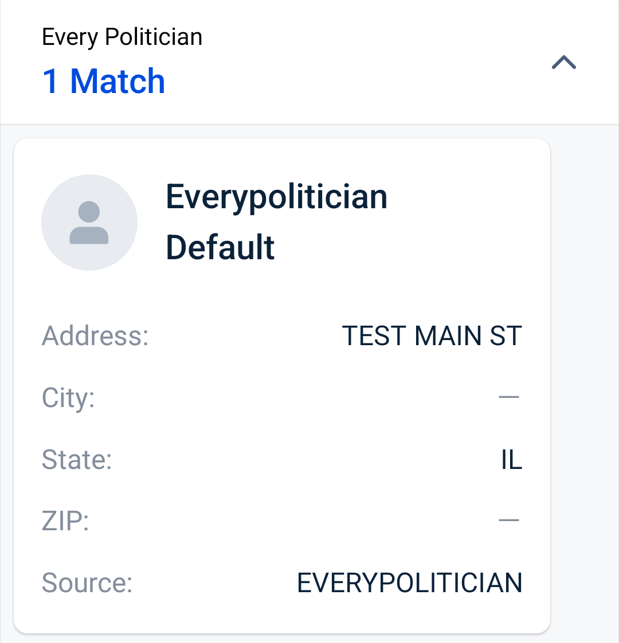This screenshot has width=619, height=643.
Task: Select the TEST MAIN ST address value
Action: tap(432, 336)
